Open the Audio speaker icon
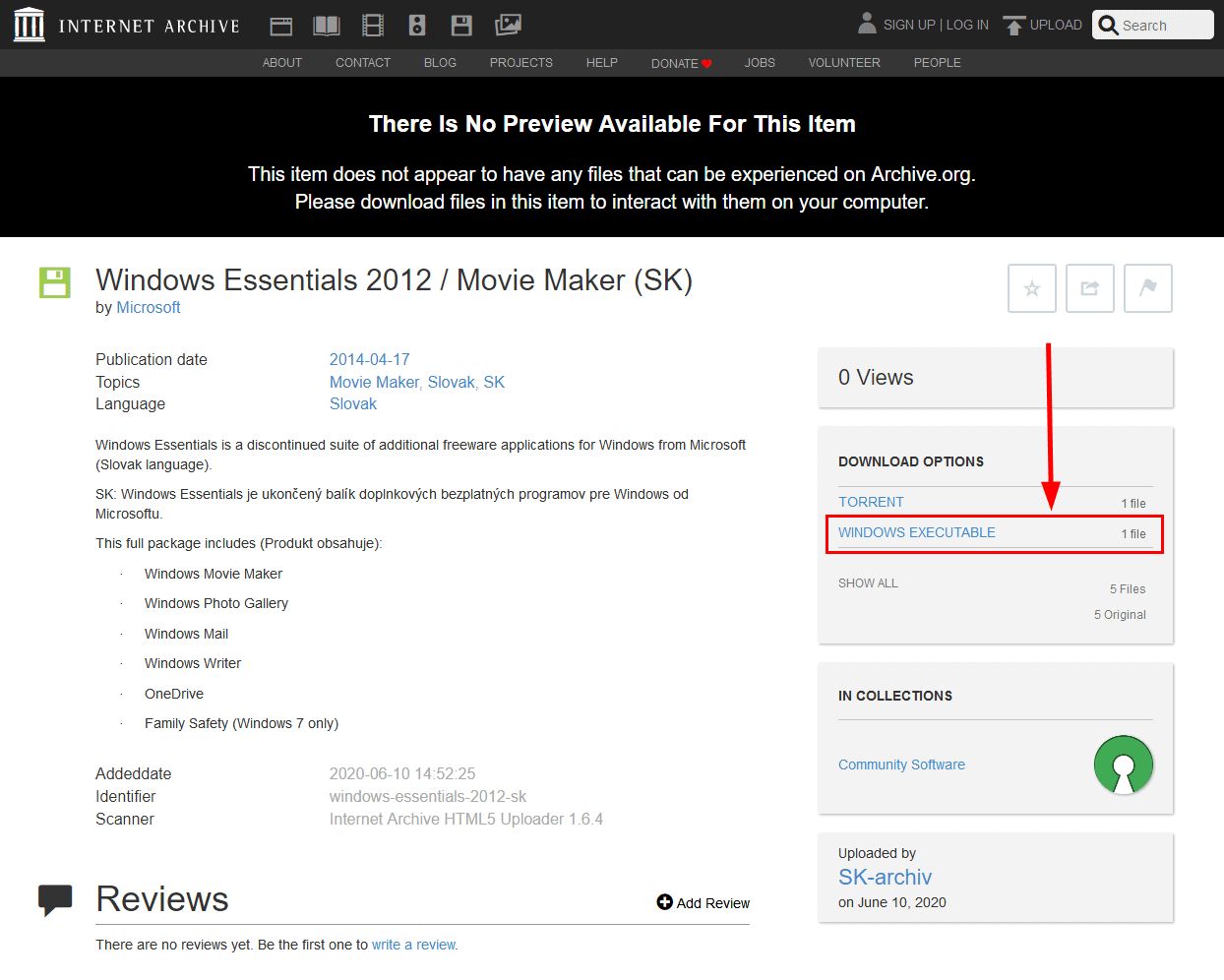Viewport: 1224px width, 980px height. 417,26
